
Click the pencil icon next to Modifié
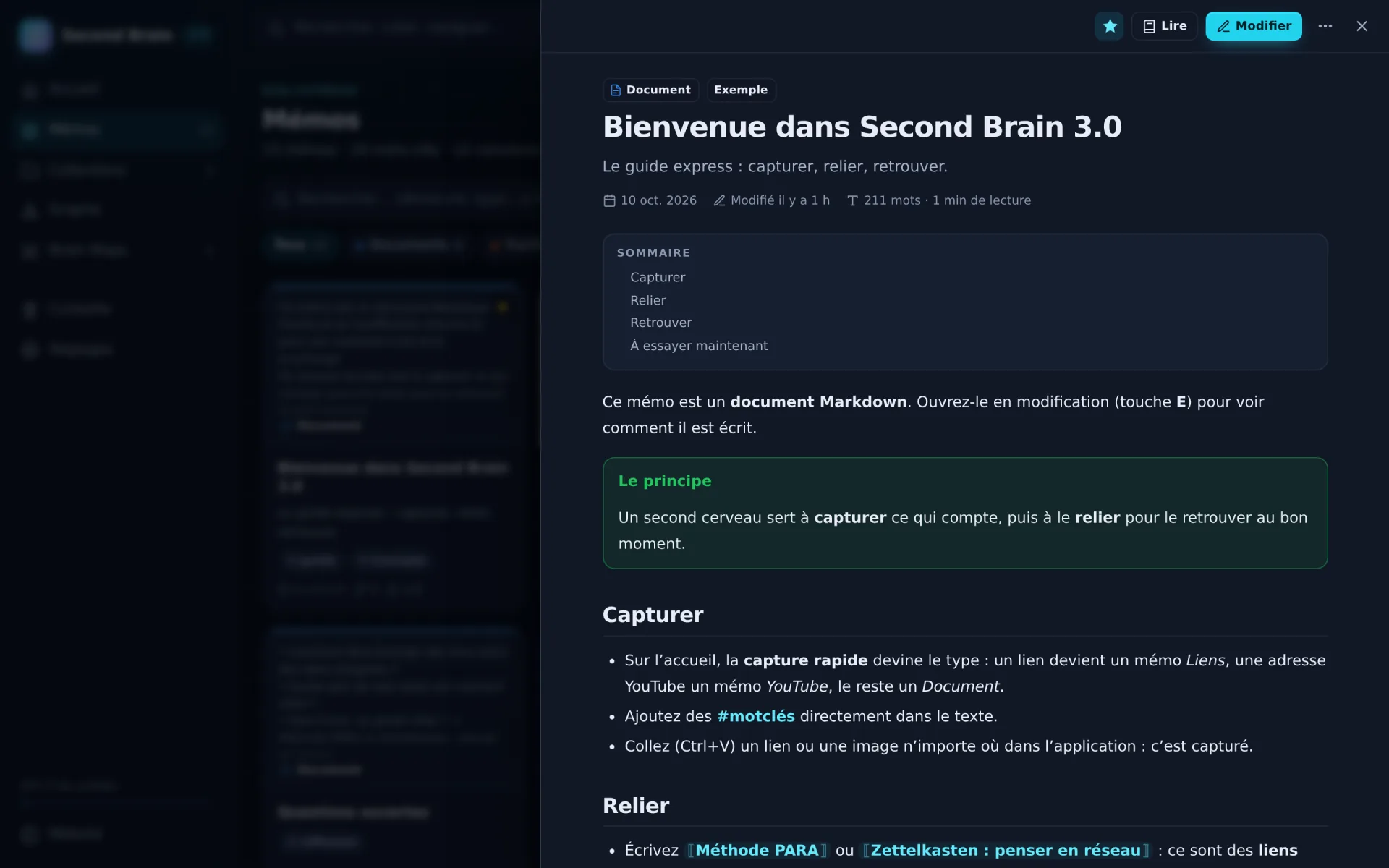[x=719, y=200]
